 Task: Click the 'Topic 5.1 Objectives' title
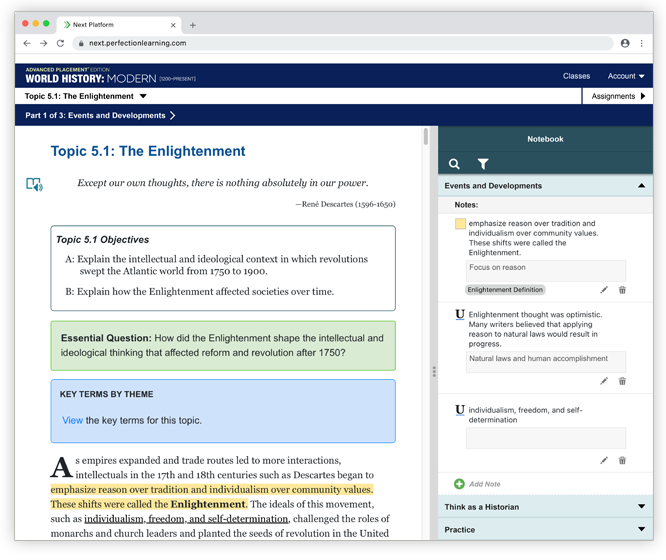(x=102, y=240)
